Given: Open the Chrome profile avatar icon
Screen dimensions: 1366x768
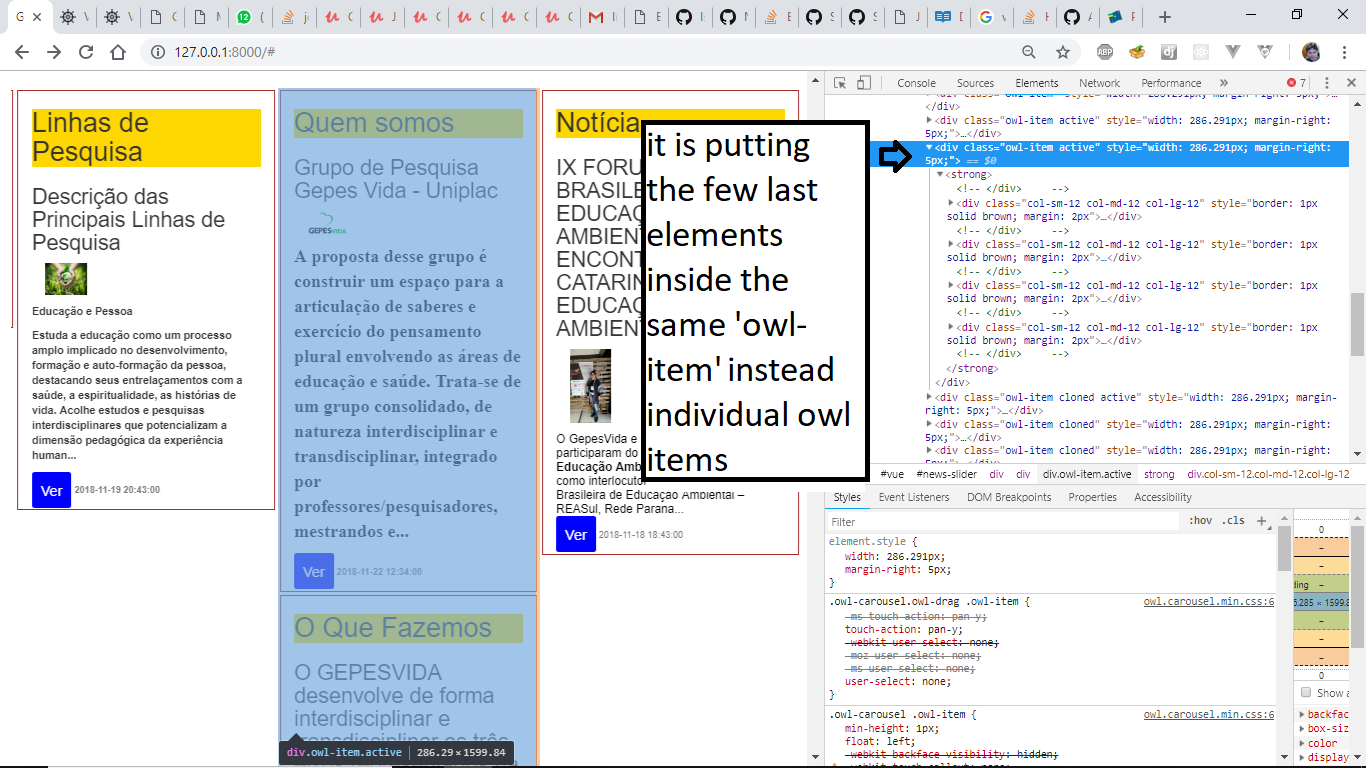Looking at the screenshot, I should (x=1311, y=52).
